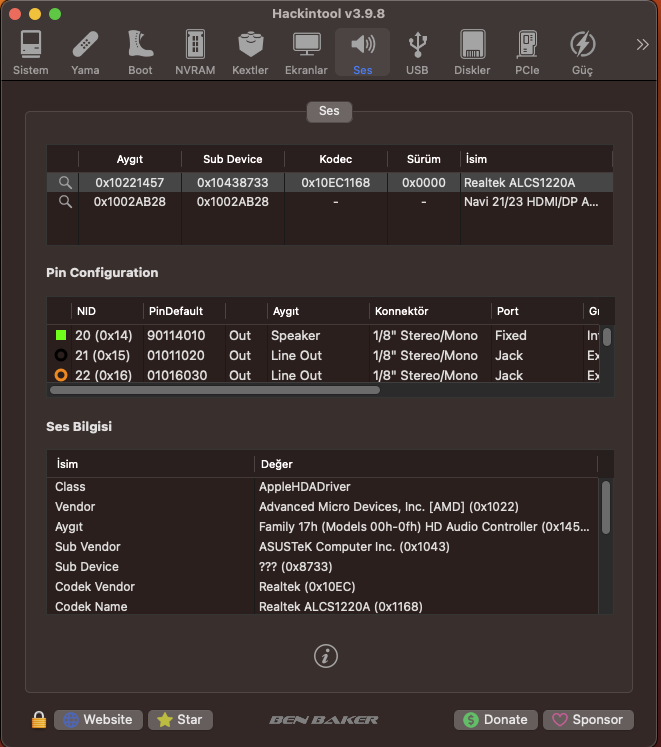Click the horizontal scrollbar of Pin Configuration
Image resolution: width=661 pixels, height=747 pixels.
point(215,390)
